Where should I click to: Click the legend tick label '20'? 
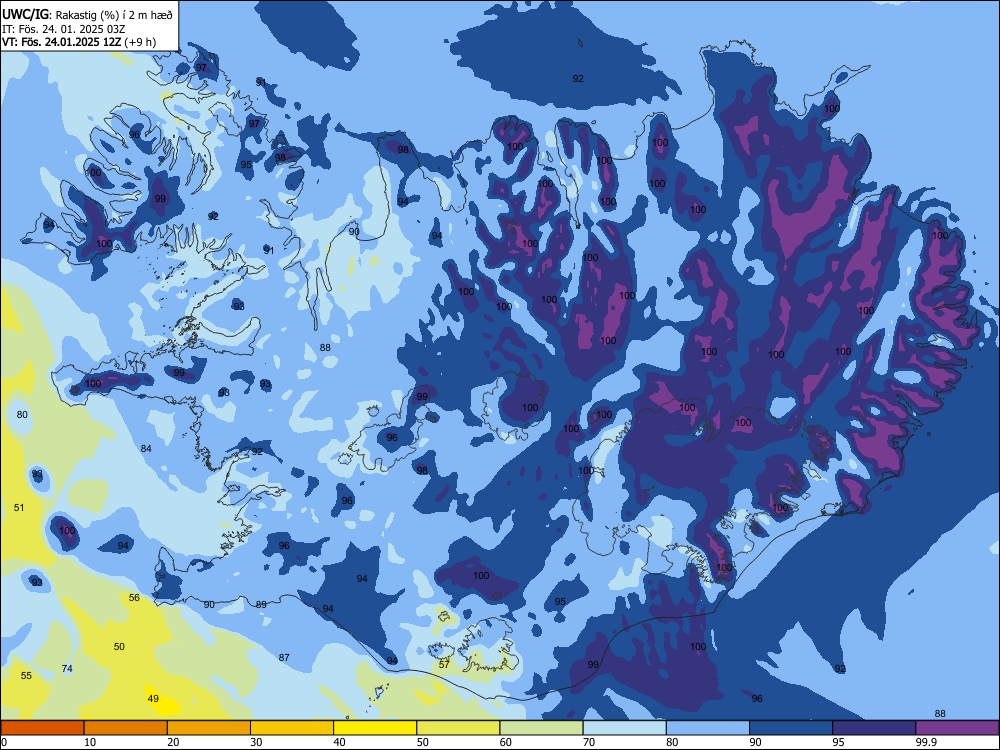point(173,742)
